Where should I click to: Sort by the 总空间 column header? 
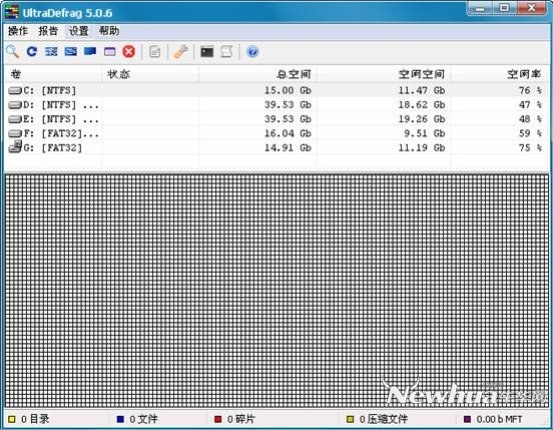257,74
